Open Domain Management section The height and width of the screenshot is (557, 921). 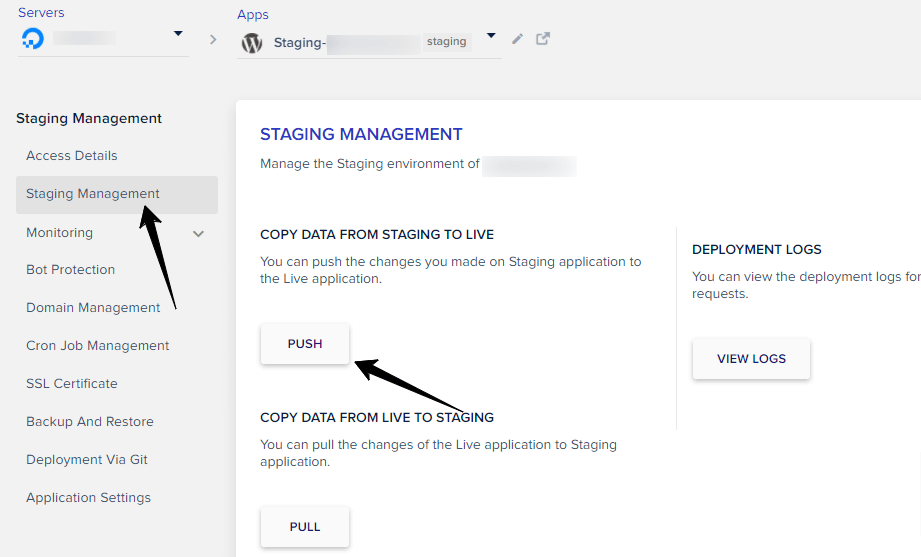tap(93, 308)
